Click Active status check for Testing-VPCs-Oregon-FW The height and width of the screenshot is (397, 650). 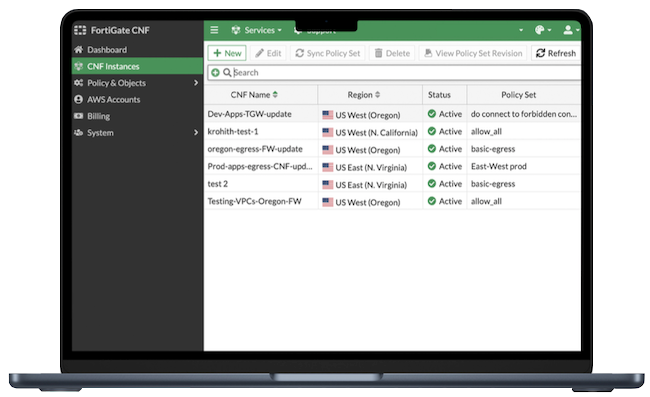(432, 201)
